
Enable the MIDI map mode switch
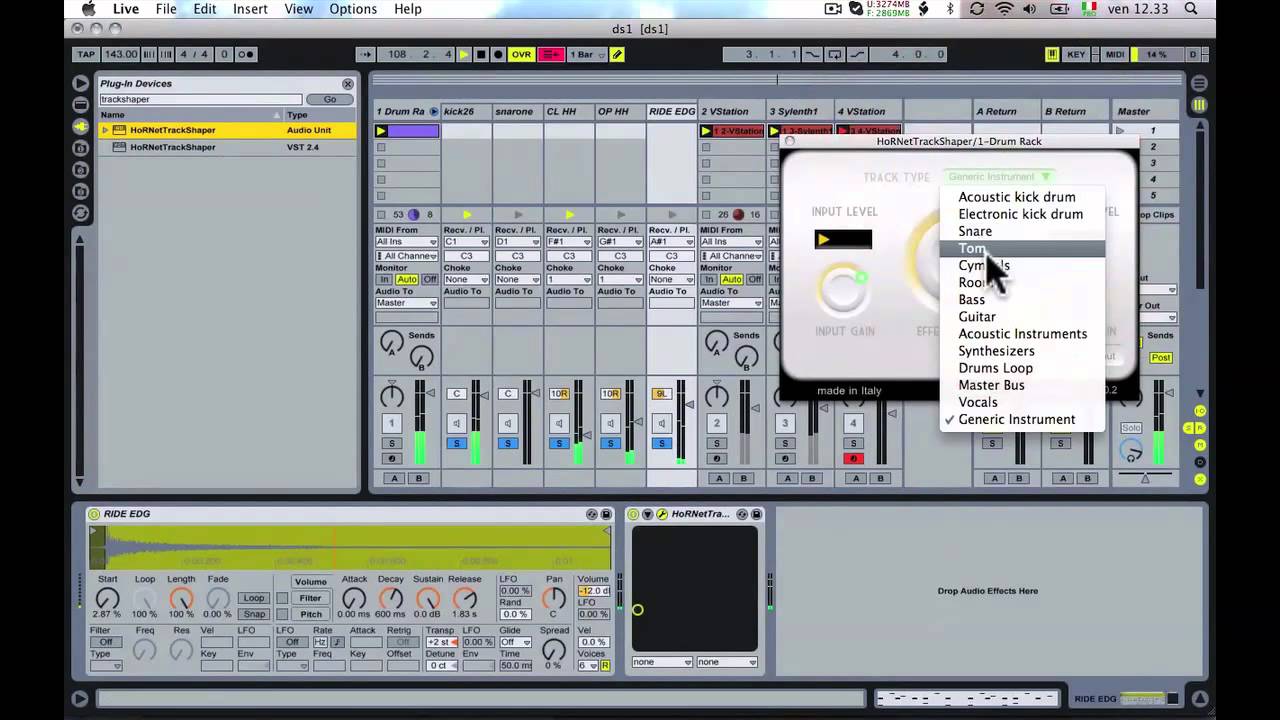(x=1115, y=54)
